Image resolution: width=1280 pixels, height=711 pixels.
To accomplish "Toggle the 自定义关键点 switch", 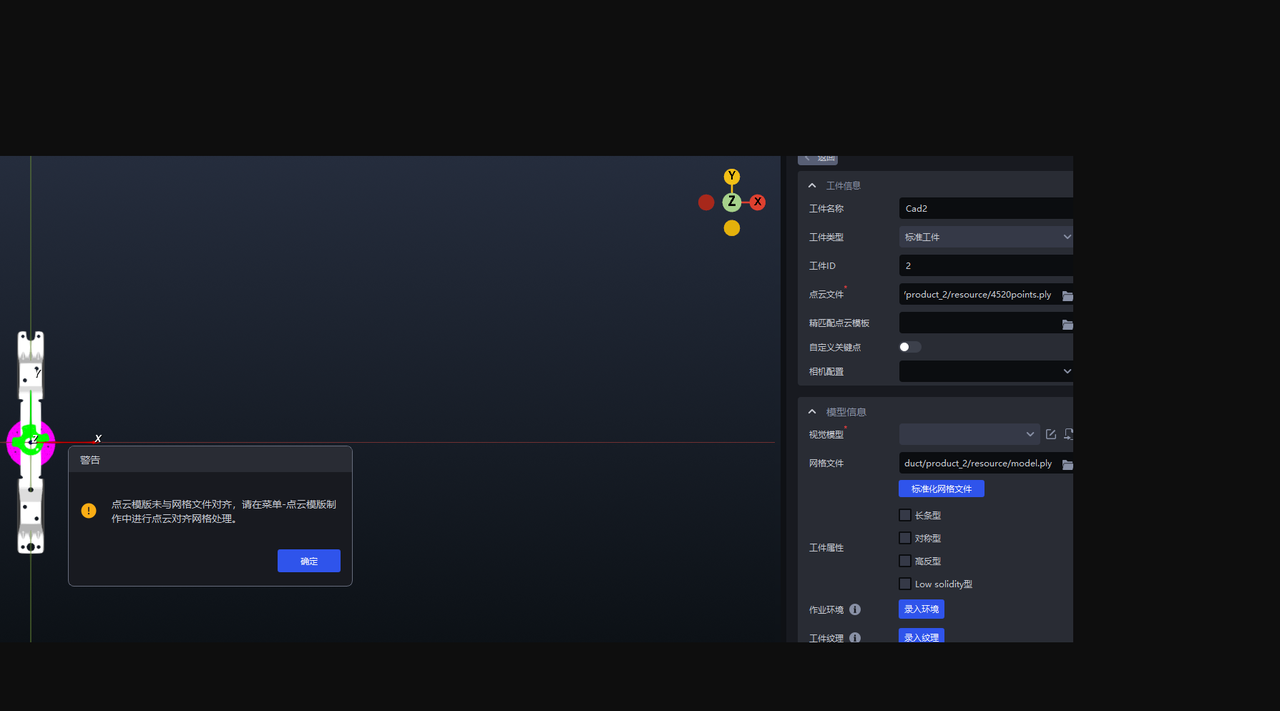I will coord(909,347).
